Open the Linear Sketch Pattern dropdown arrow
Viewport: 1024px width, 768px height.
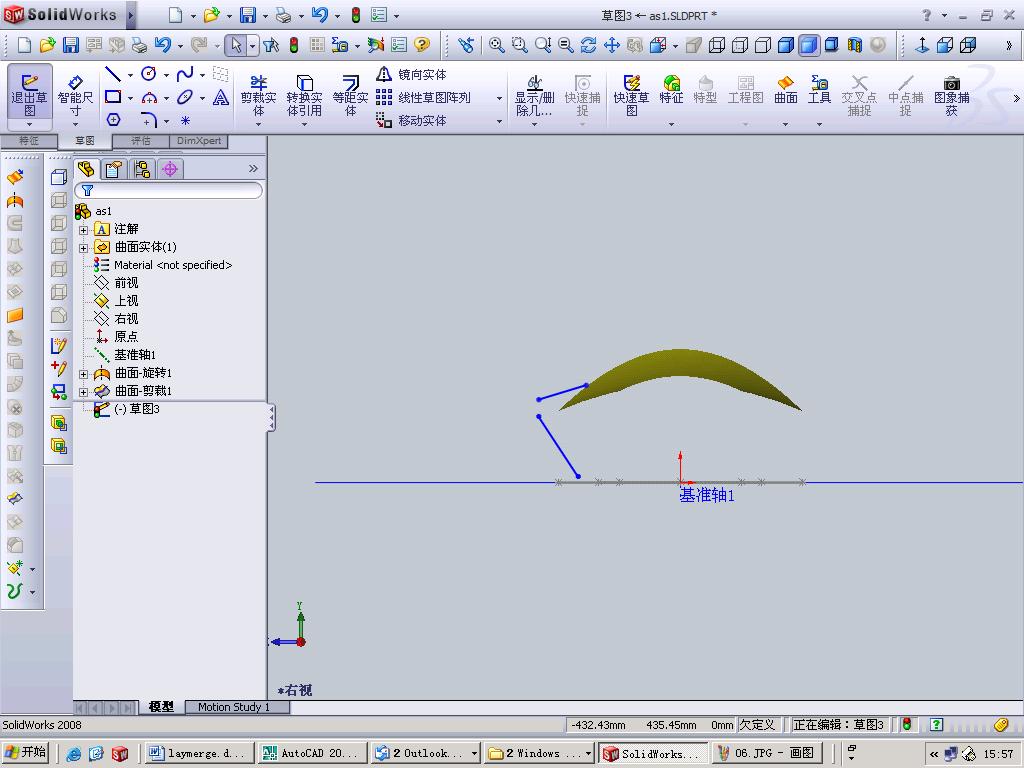coord(500,99)
